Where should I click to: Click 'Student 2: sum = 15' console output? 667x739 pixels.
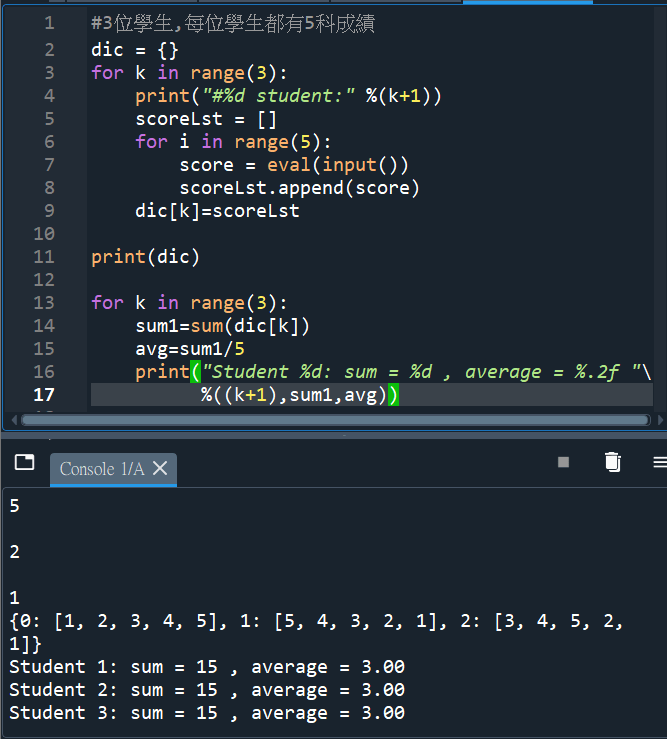[x=113, y=690]
